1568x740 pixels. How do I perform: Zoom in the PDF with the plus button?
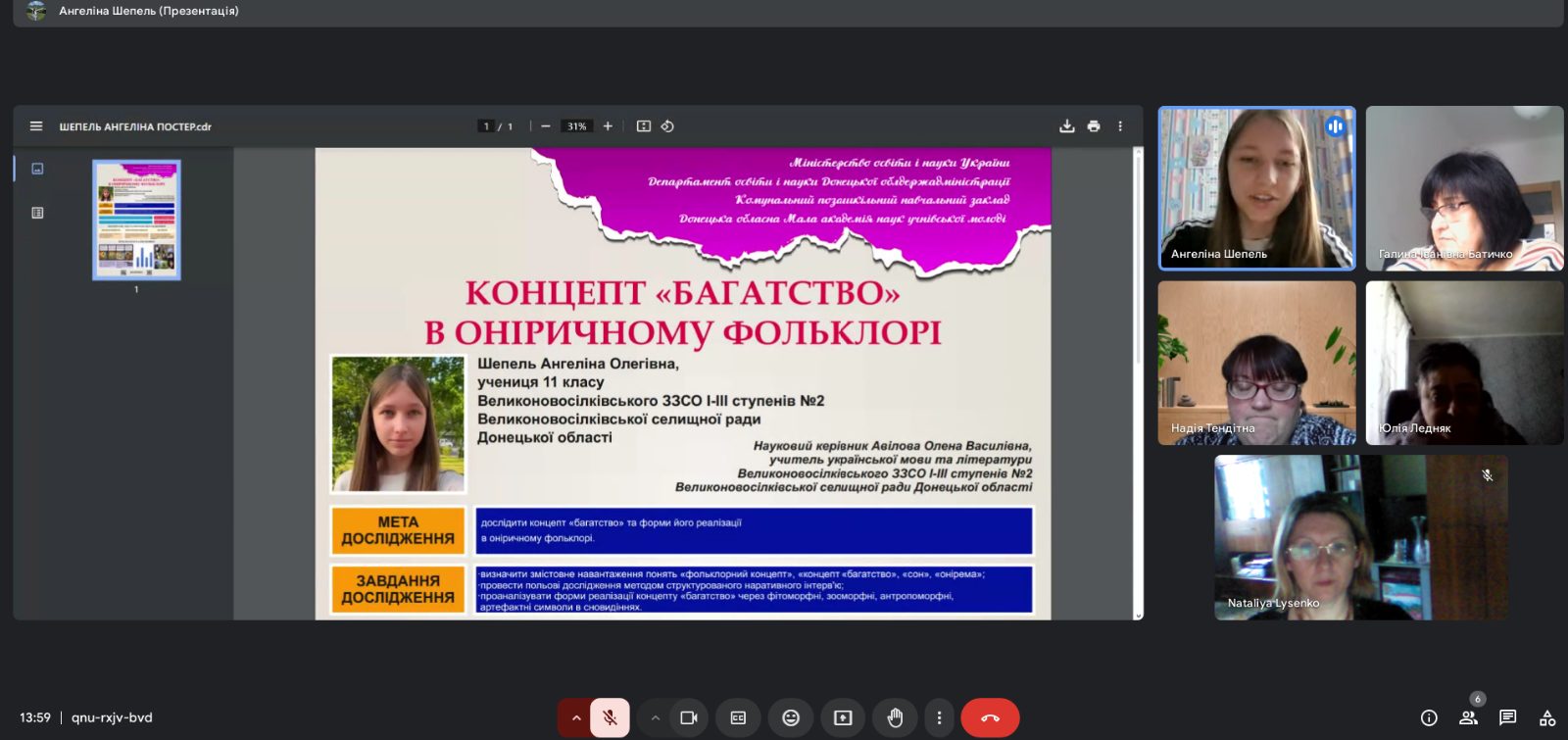[x=608, y=126]
